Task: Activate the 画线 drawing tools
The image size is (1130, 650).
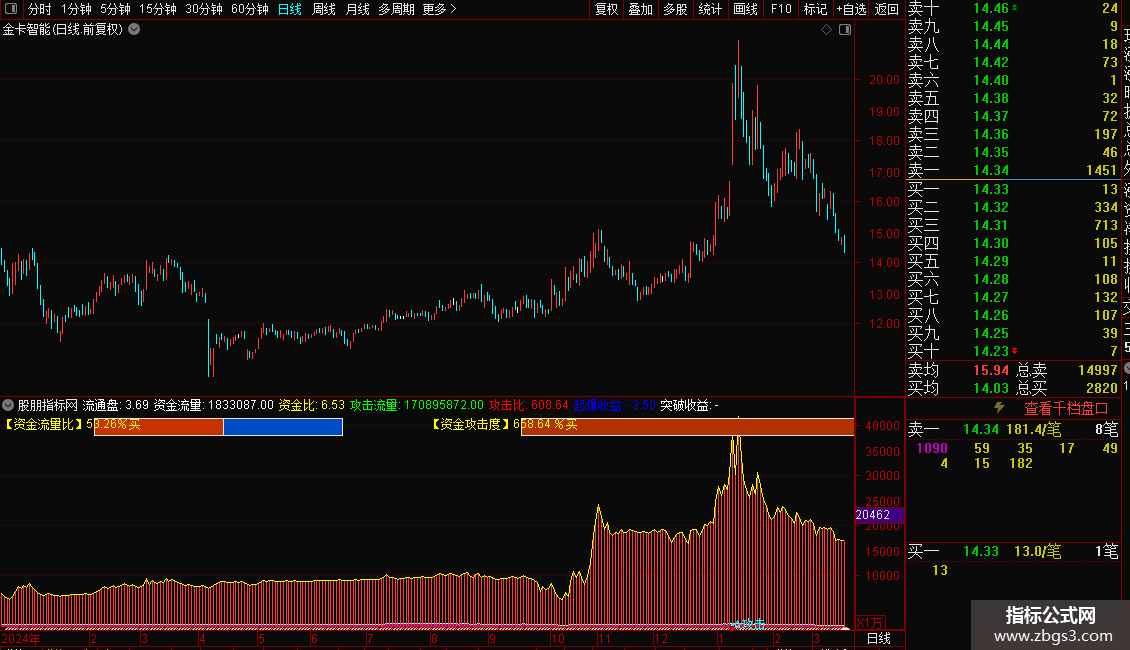Action: pyautogui.click(x=745, y=9)
